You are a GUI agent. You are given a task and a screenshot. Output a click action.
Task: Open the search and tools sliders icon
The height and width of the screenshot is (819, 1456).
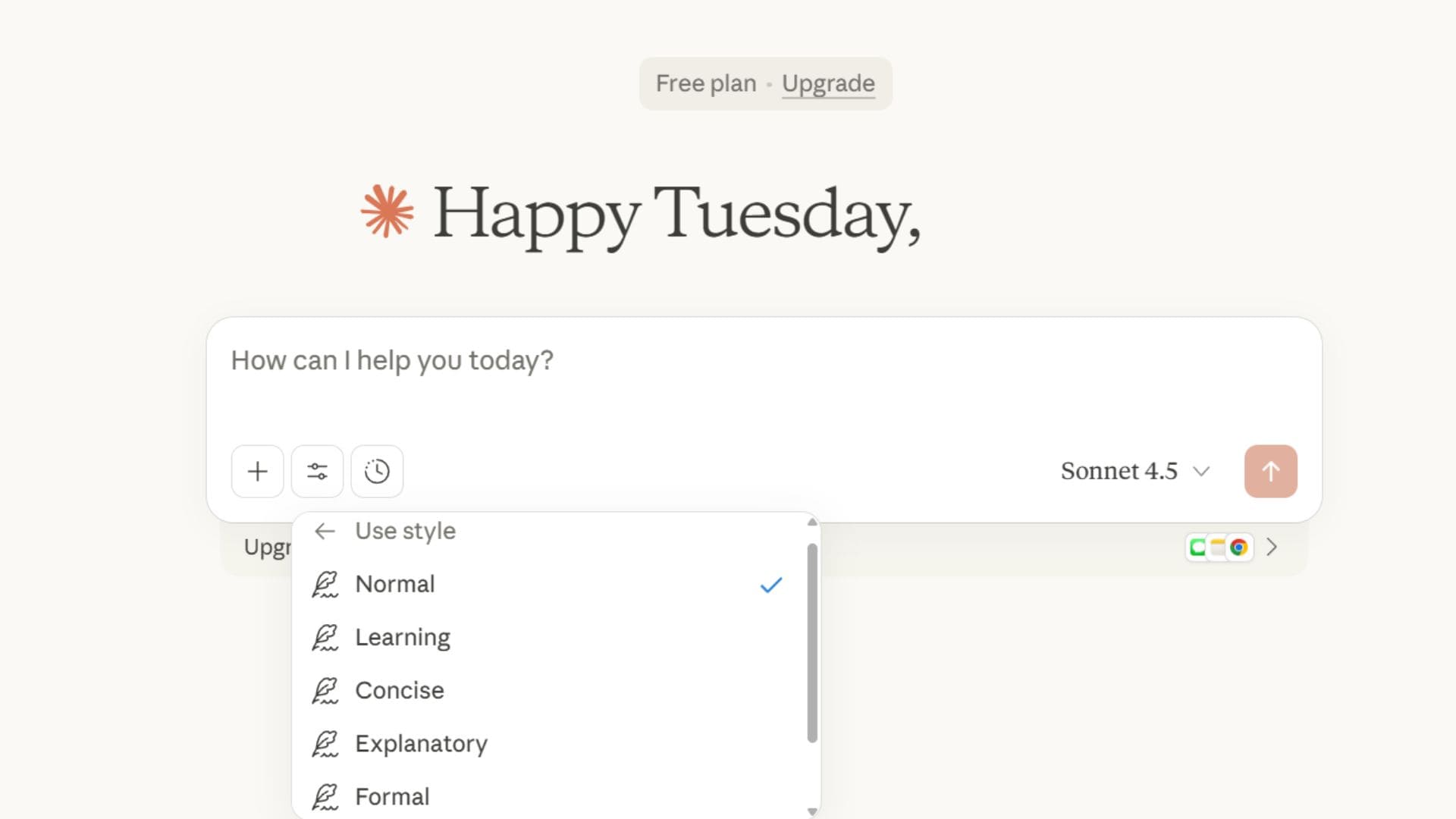[x=317, y=471]
